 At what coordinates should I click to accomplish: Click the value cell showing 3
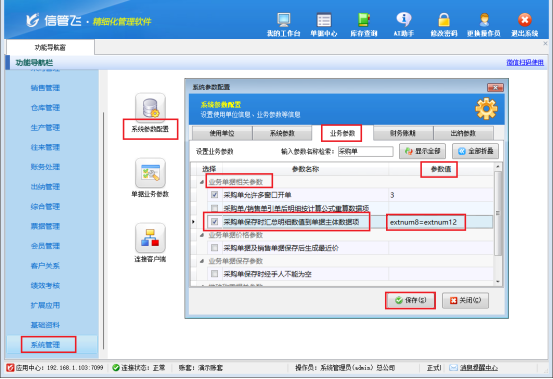click(440, 195)
